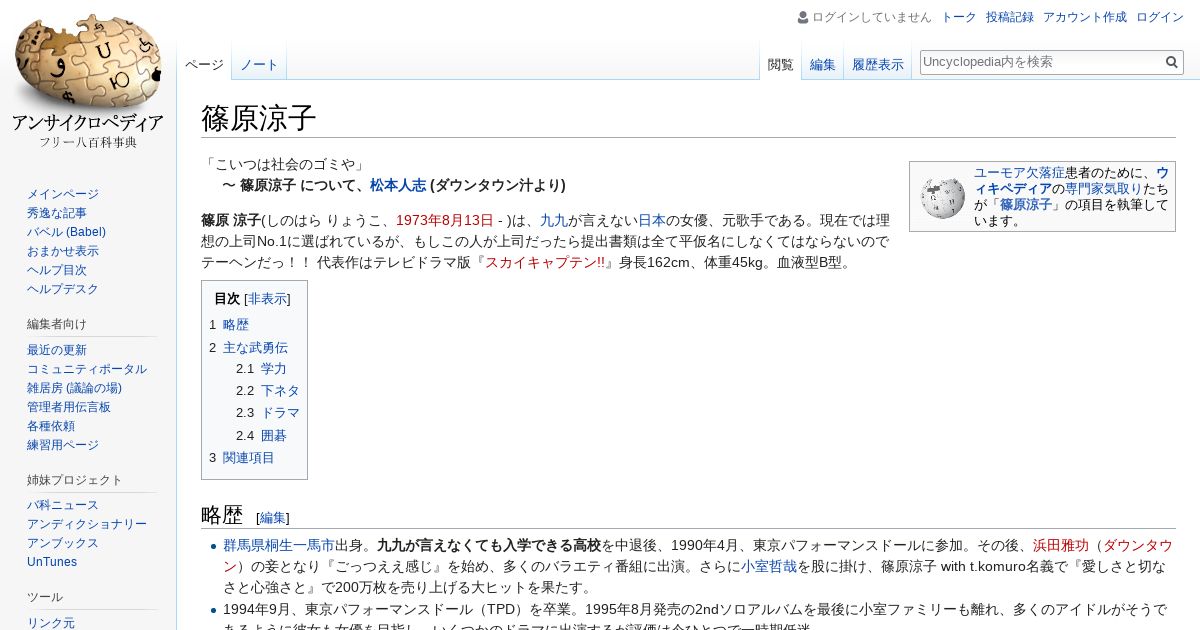The image size is (1200, 630).
Task: Open ヘルプ目次 link
Action: pos(57,270)
